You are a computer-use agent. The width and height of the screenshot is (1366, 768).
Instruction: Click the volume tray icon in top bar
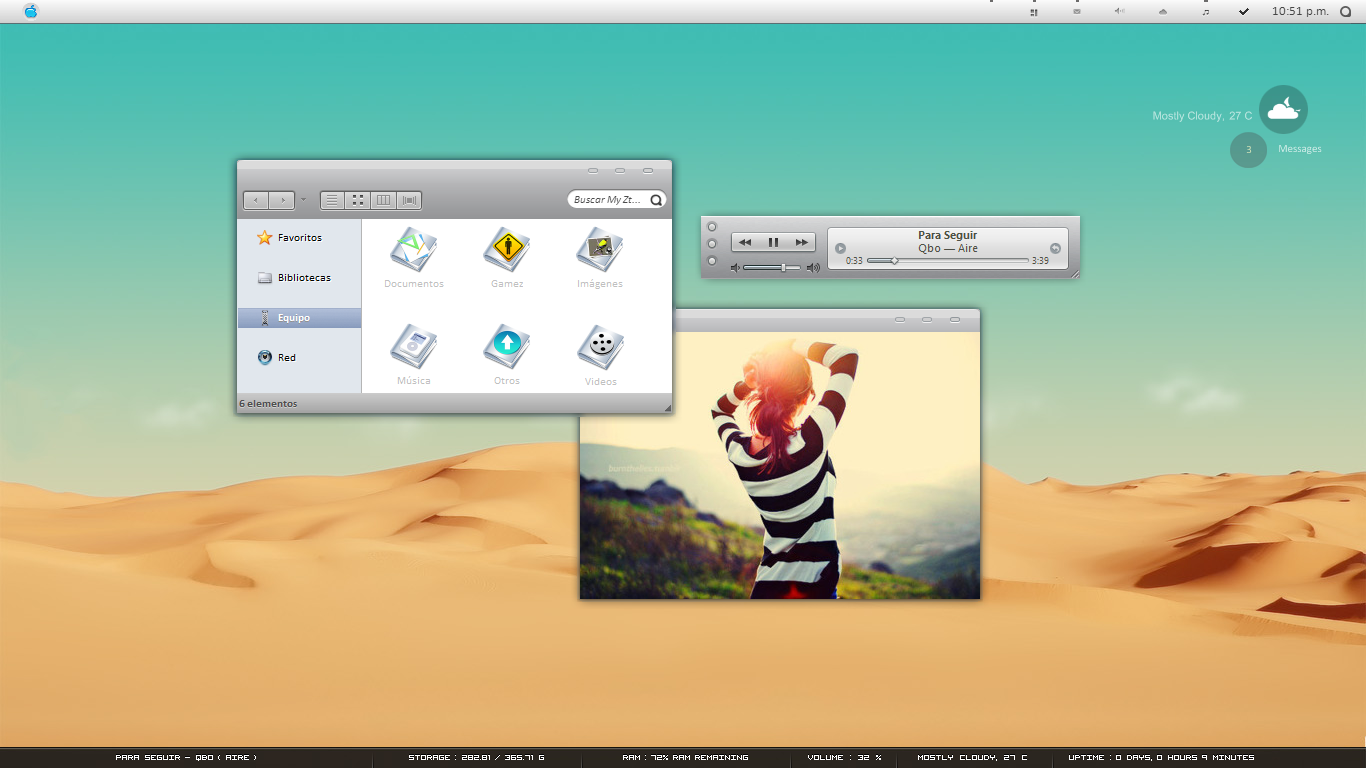coord(1120,12)
